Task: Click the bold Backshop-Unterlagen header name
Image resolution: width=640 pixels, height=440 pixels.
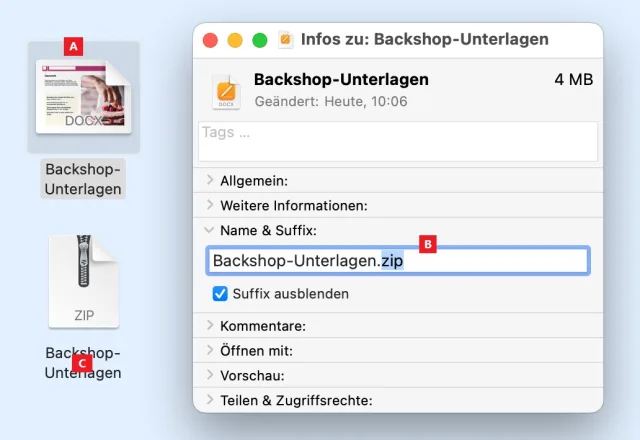Action: (341, 79)
